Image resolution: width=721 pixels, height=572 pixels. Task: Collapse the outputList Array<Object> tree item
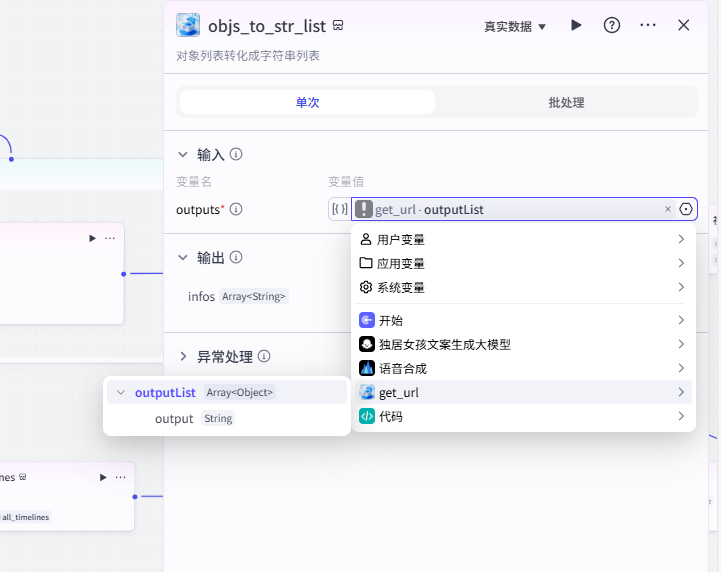120,393
